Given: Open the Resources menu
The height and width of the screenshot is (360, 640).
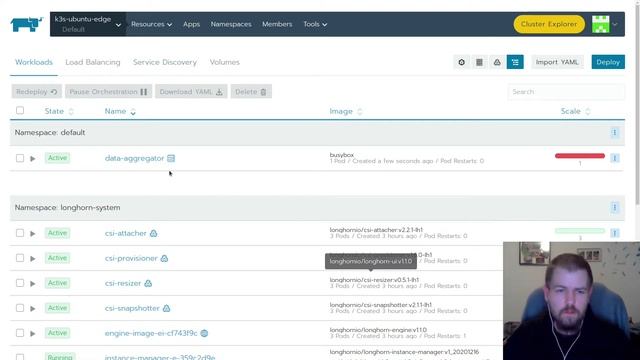Looking at the screenshot, I should (151, 24).
